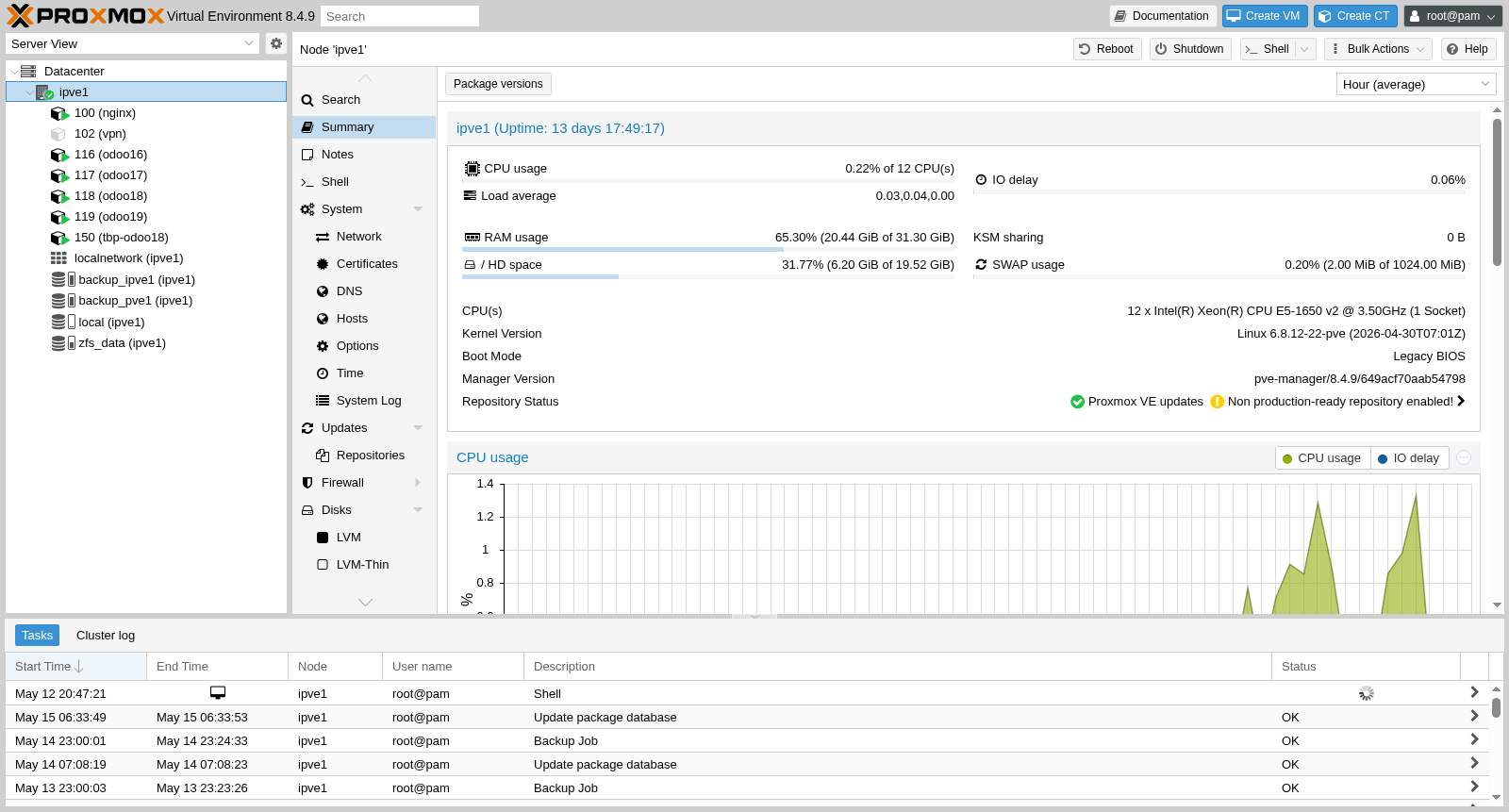Sort by Status column header

tap(1366, 667)
